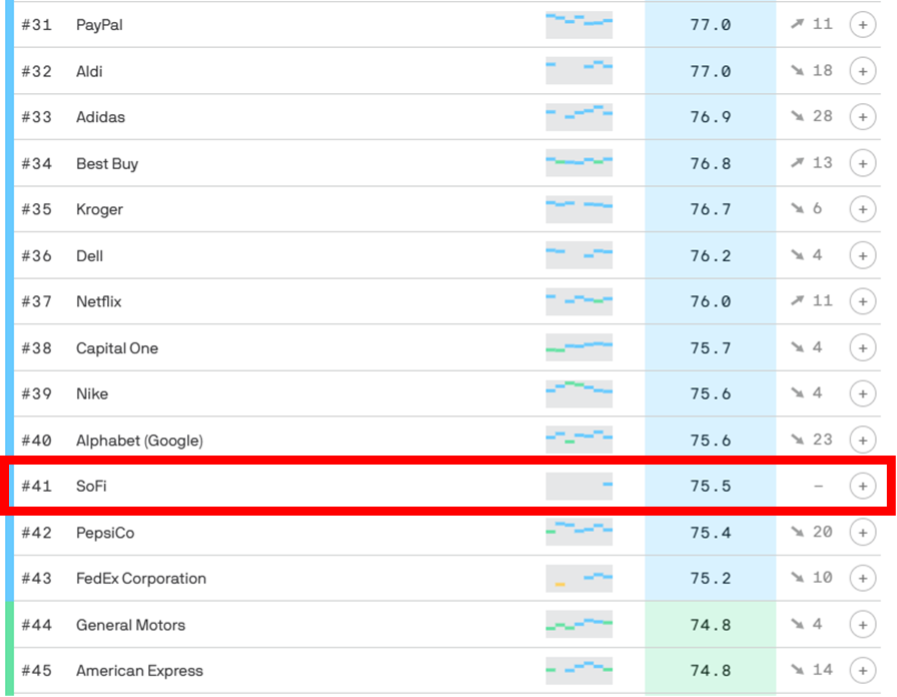Open Capital One plus icon

[x=862, y=348]
